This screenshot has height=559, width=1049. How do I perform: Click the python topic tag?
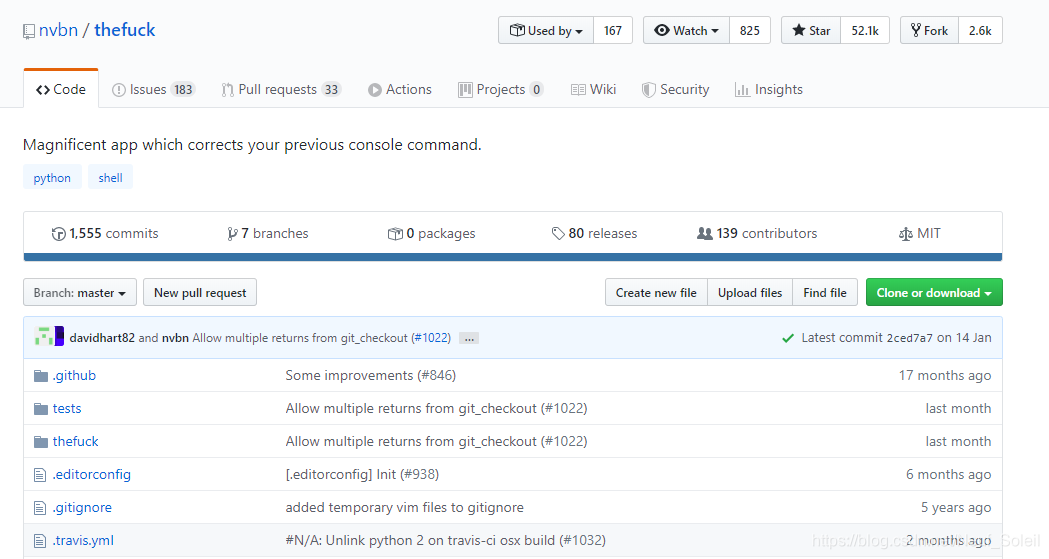point(52,177)
